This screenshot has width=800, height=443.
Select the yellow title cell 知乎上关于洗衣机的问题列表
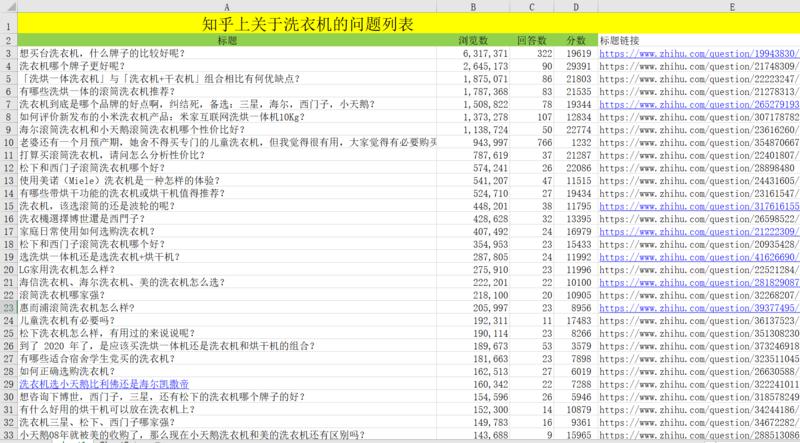pos(307,24)
